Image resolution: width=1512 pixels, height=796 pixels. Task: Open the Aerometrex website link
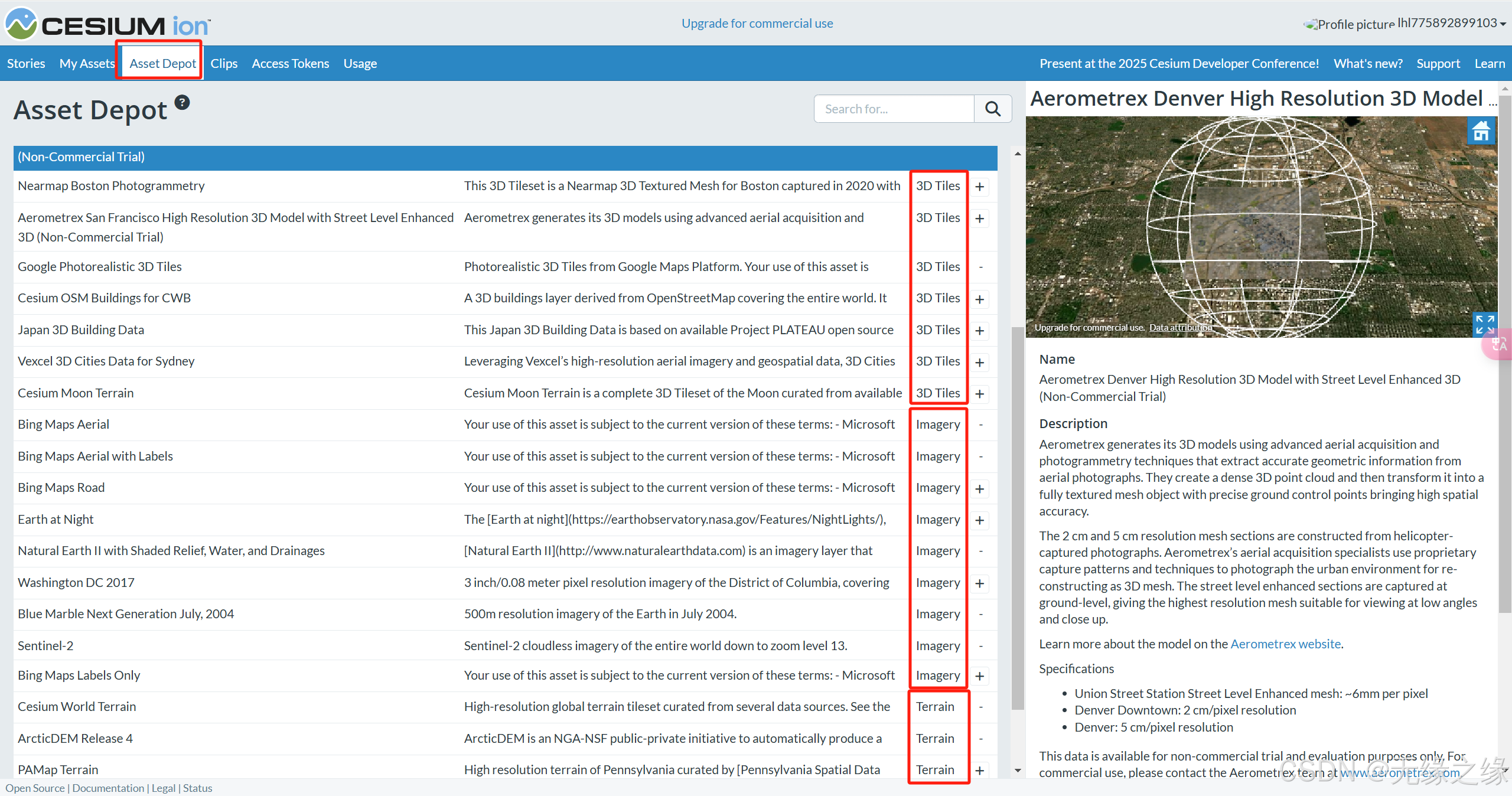point(1285,644)
